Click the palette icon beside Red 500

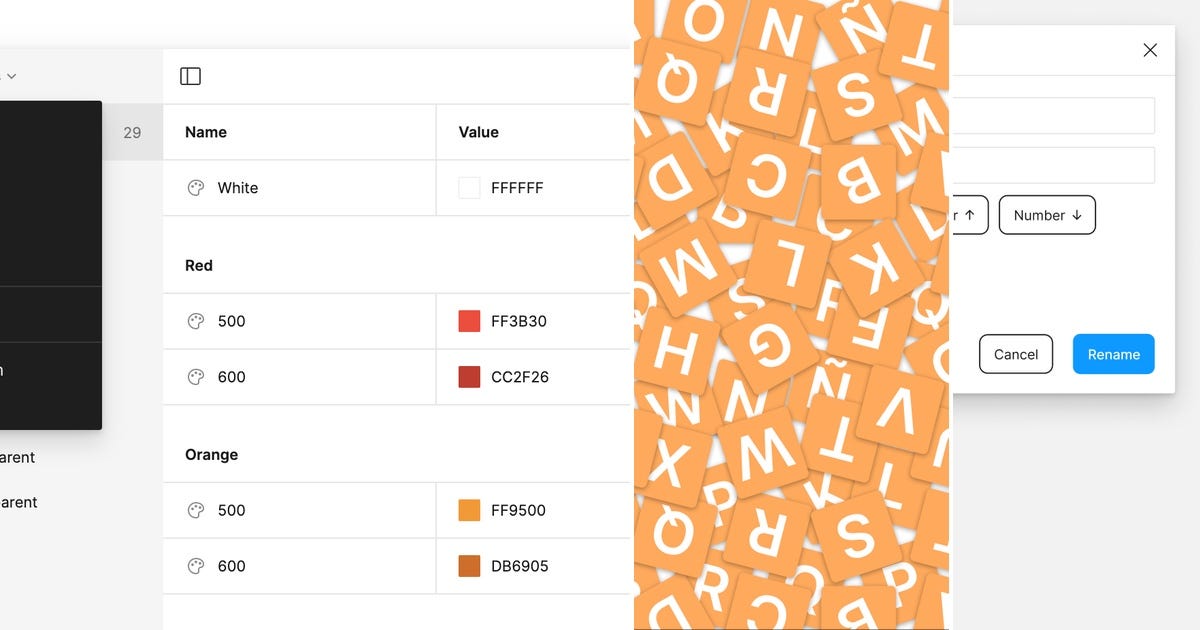click(195, 321)
